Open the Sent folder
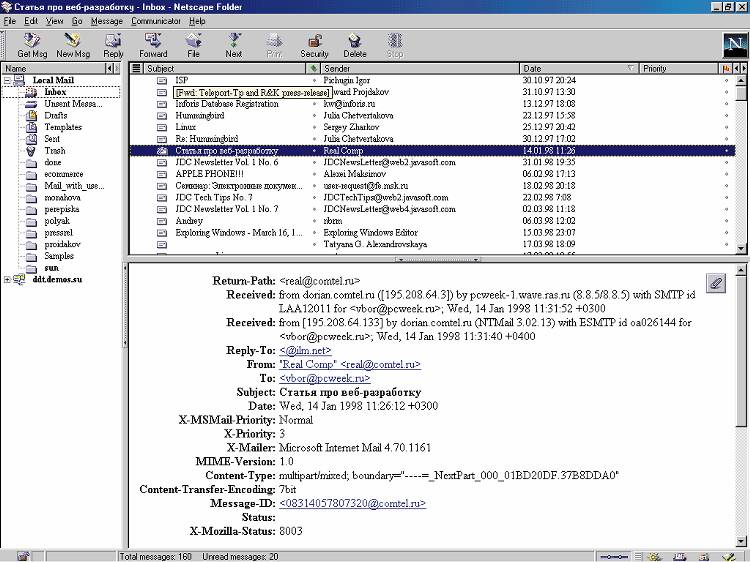 point(43,139)
